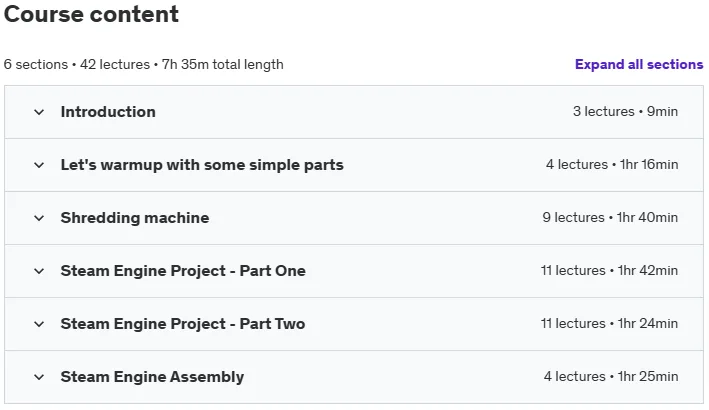Click 11 lectures 1hr 24min text
This screenshot has width=709, height=410.
tap(609, 323)
